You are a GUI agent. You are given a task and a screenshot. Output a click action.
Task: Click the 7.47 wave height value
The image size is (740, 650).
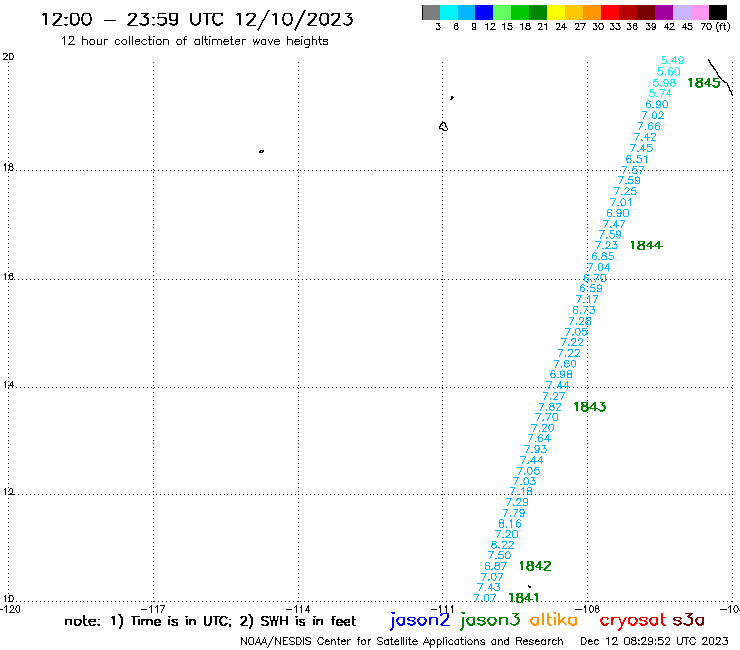click(614, 224)
